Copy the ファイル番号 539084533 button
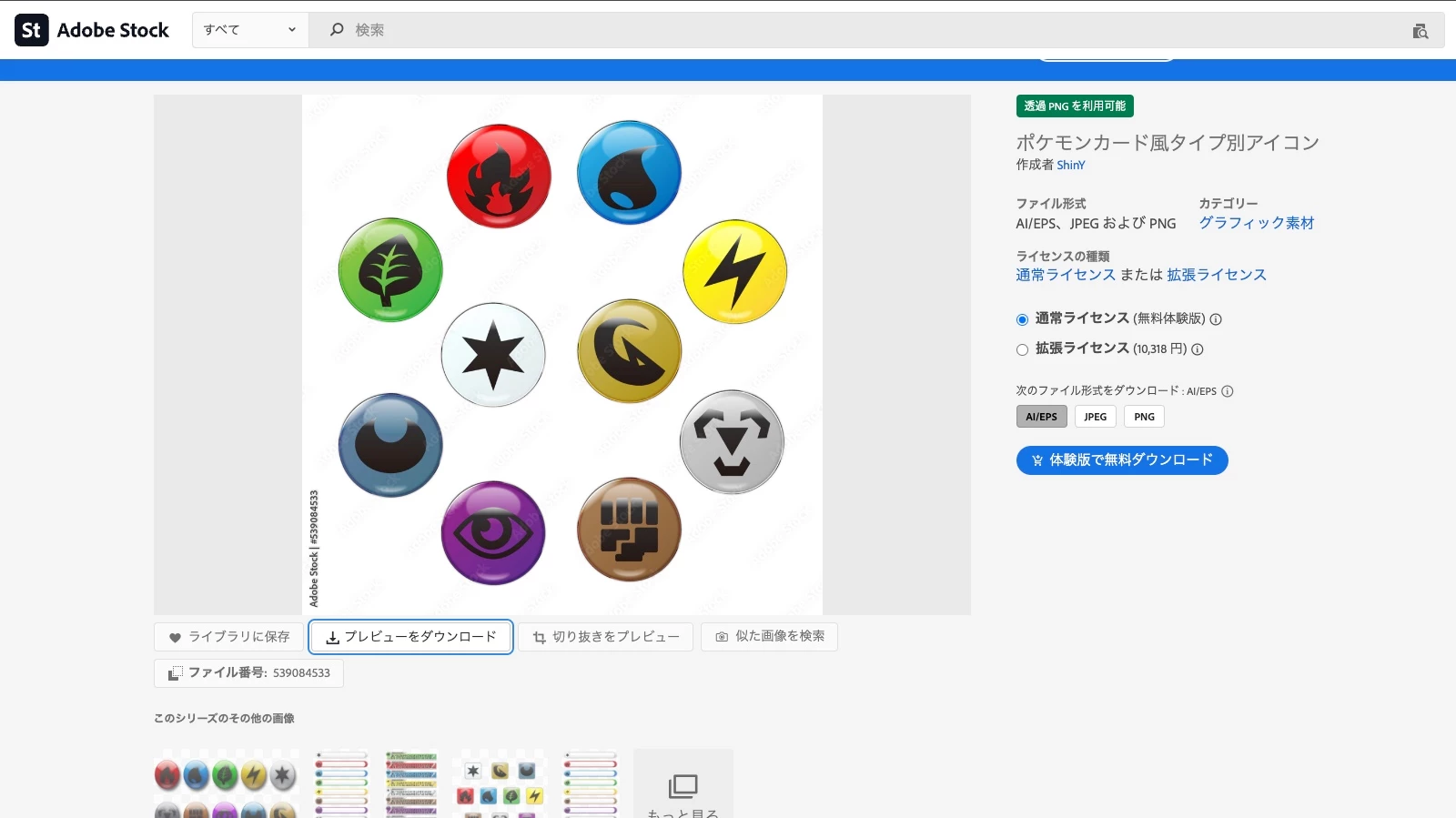 click(x=248, y=673)
